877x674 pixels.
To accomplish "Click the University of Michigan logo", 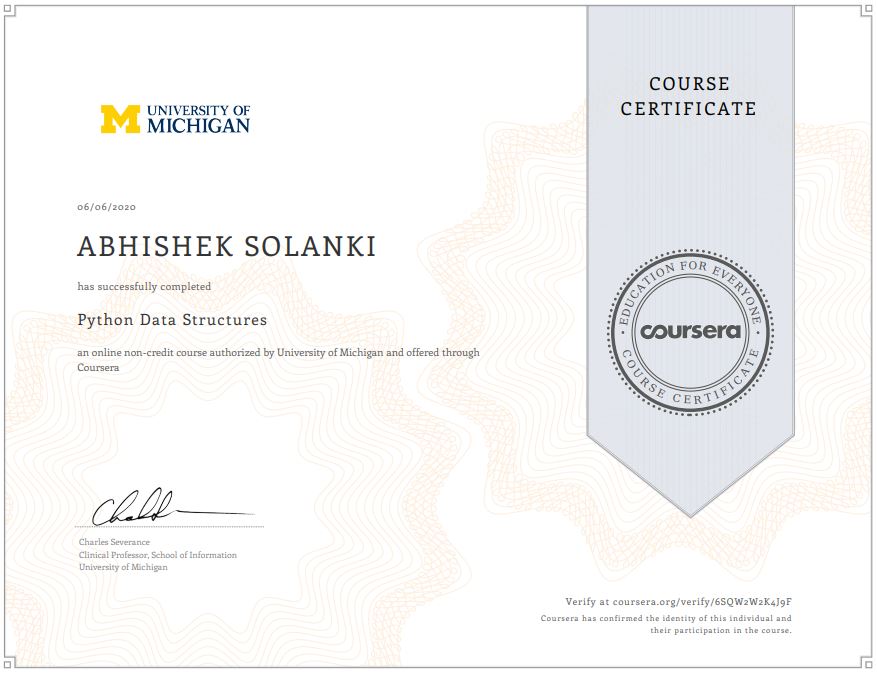I will click(x=175, y=119).
